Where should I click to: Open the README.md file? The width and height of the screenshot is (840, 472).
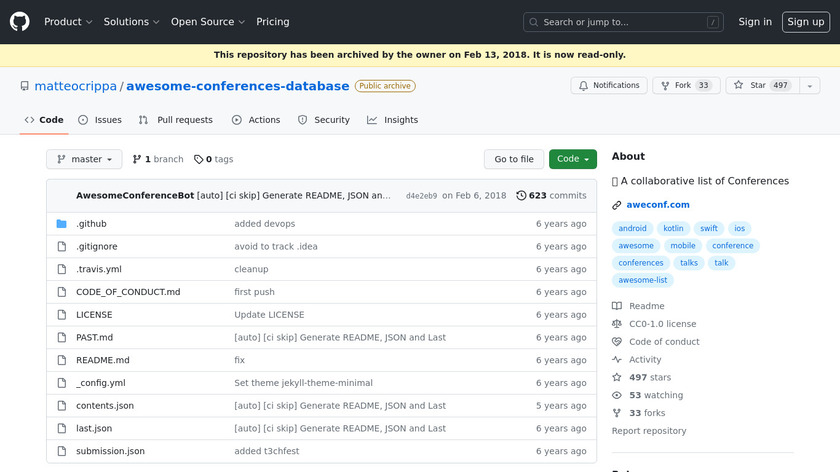pos(103,360)
